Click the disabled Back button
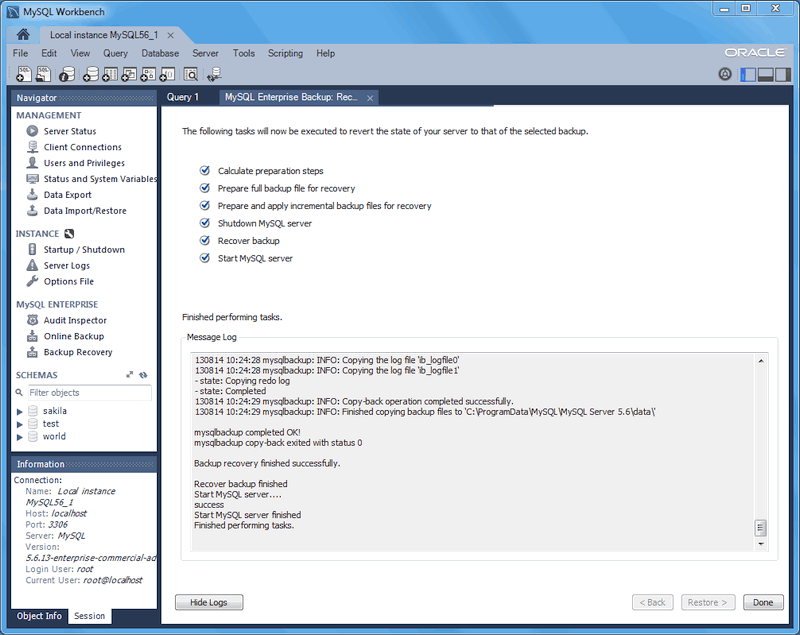 point(653,602)
